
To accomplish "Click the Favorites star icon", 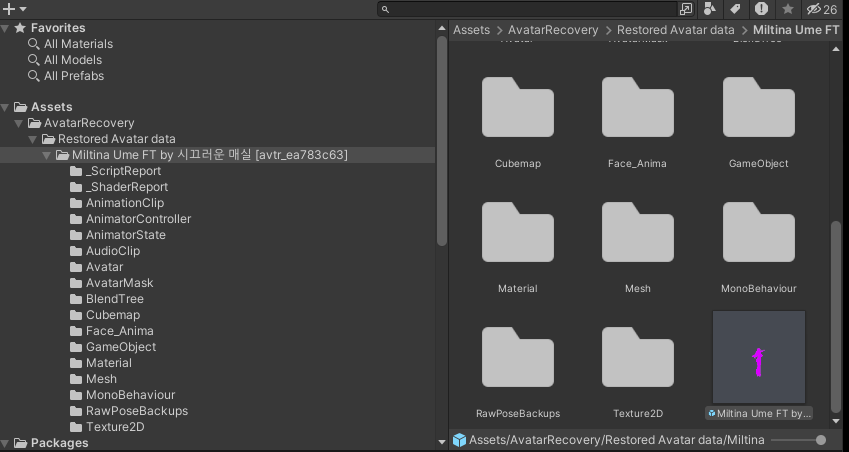I will pyautogui.click(x=20, y=28).
